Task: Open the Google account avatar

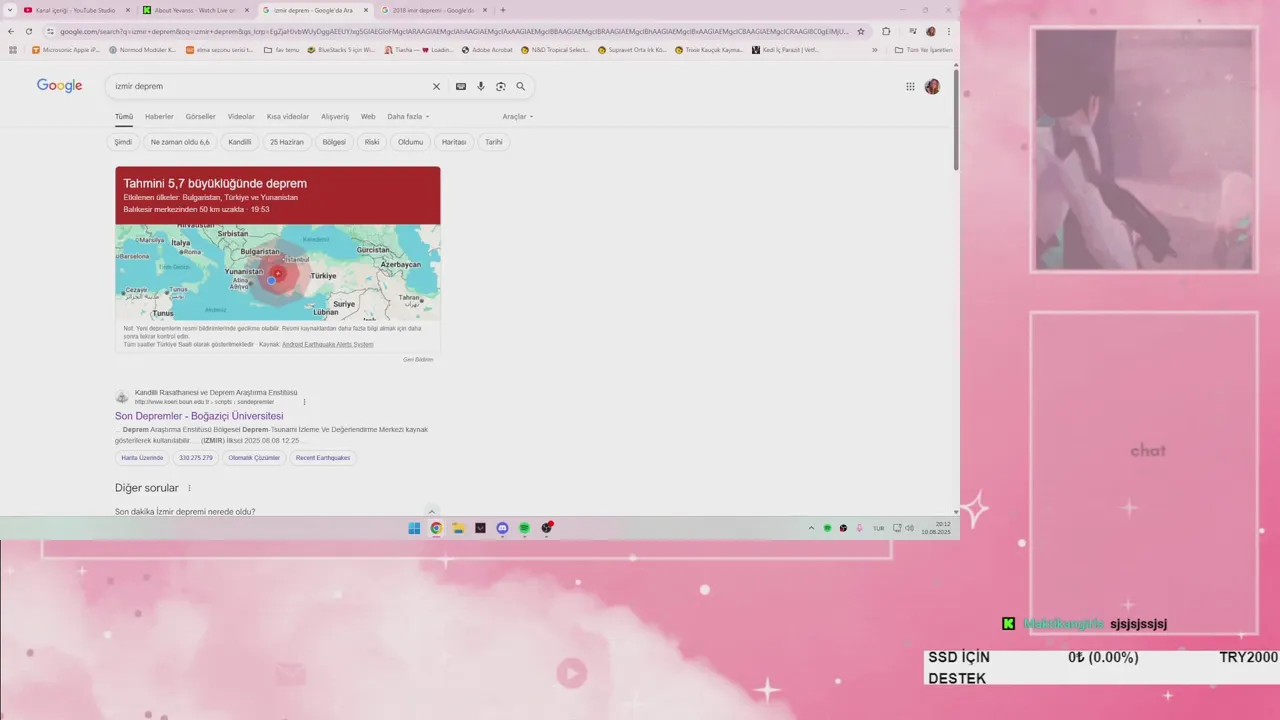Action: coord(932,87)
